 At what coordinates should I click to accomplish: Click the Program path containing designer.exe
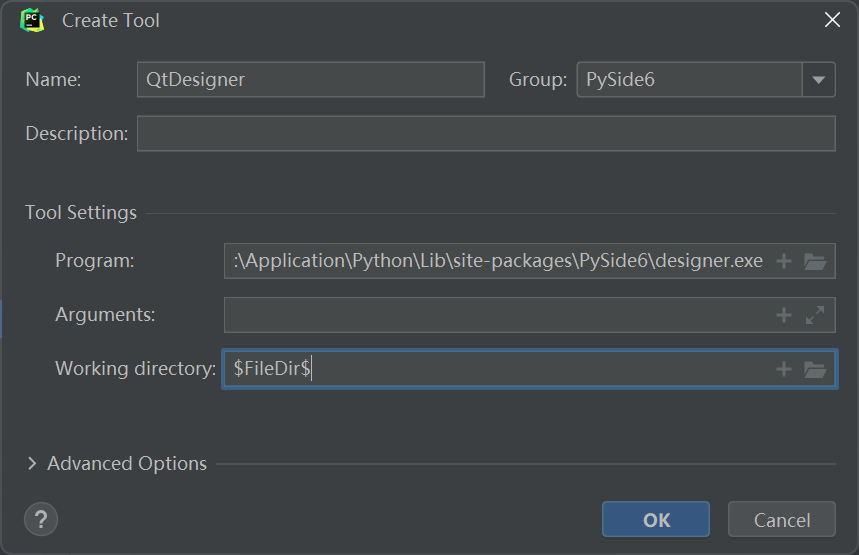point(498,261)
